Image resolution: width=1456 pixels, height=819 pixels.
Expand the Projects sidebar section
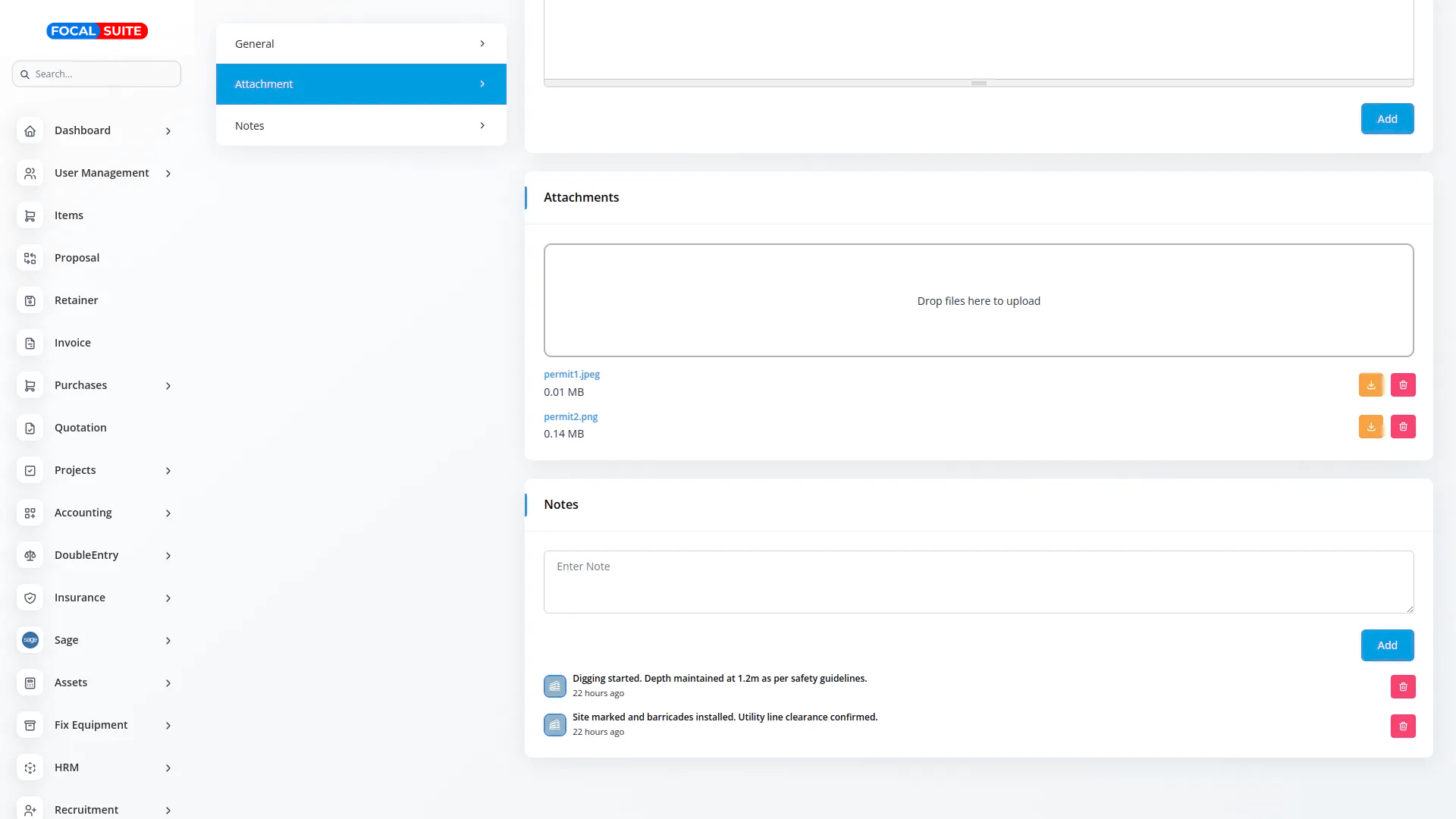point(168,471)
